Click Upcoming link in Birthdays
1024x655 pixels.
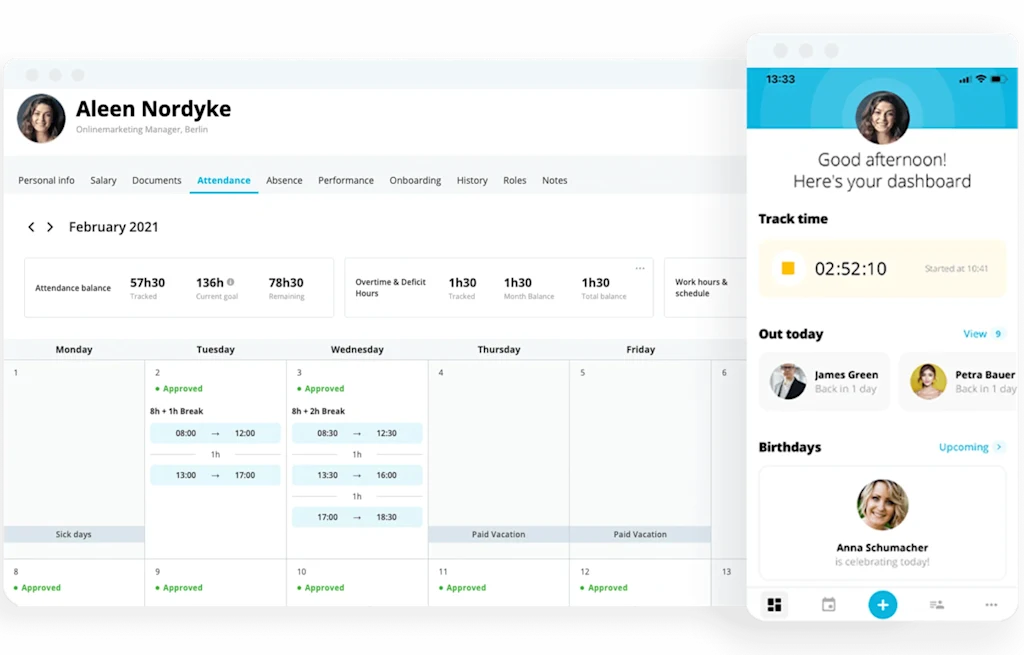(963, 447)
